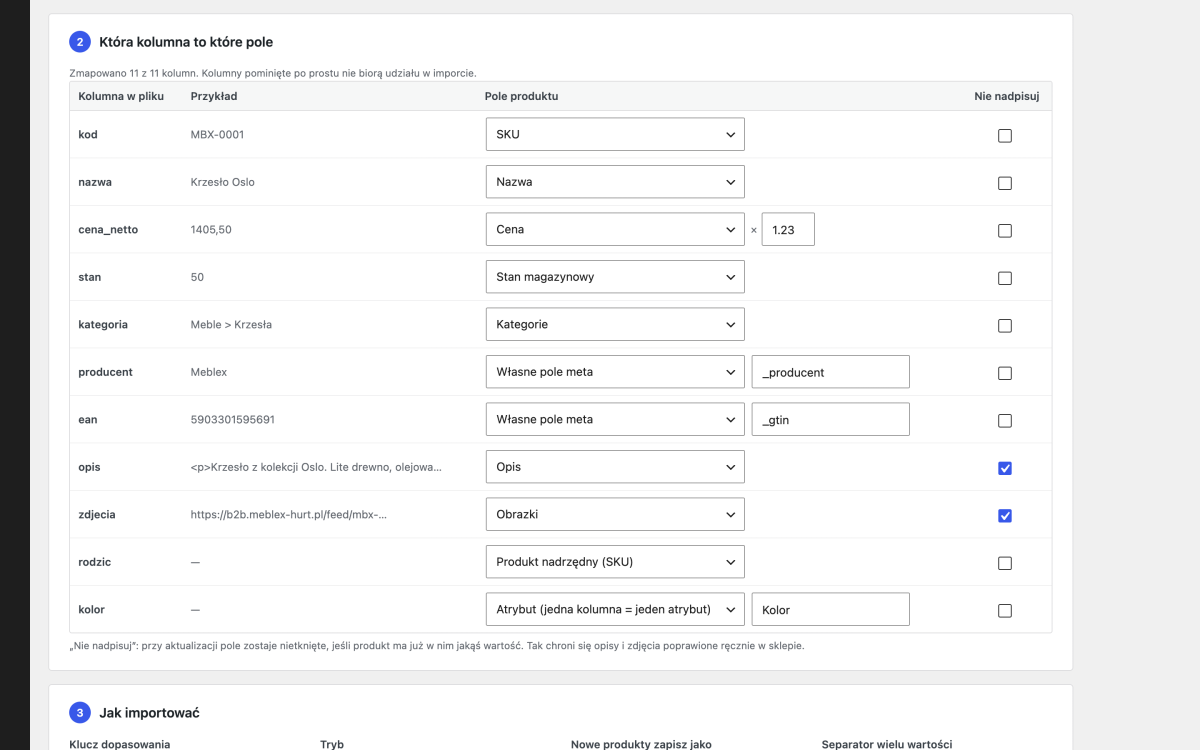Click the Pole produktu column header
The height and width of the screenshot is (750, 1200).
coord(521,96)
